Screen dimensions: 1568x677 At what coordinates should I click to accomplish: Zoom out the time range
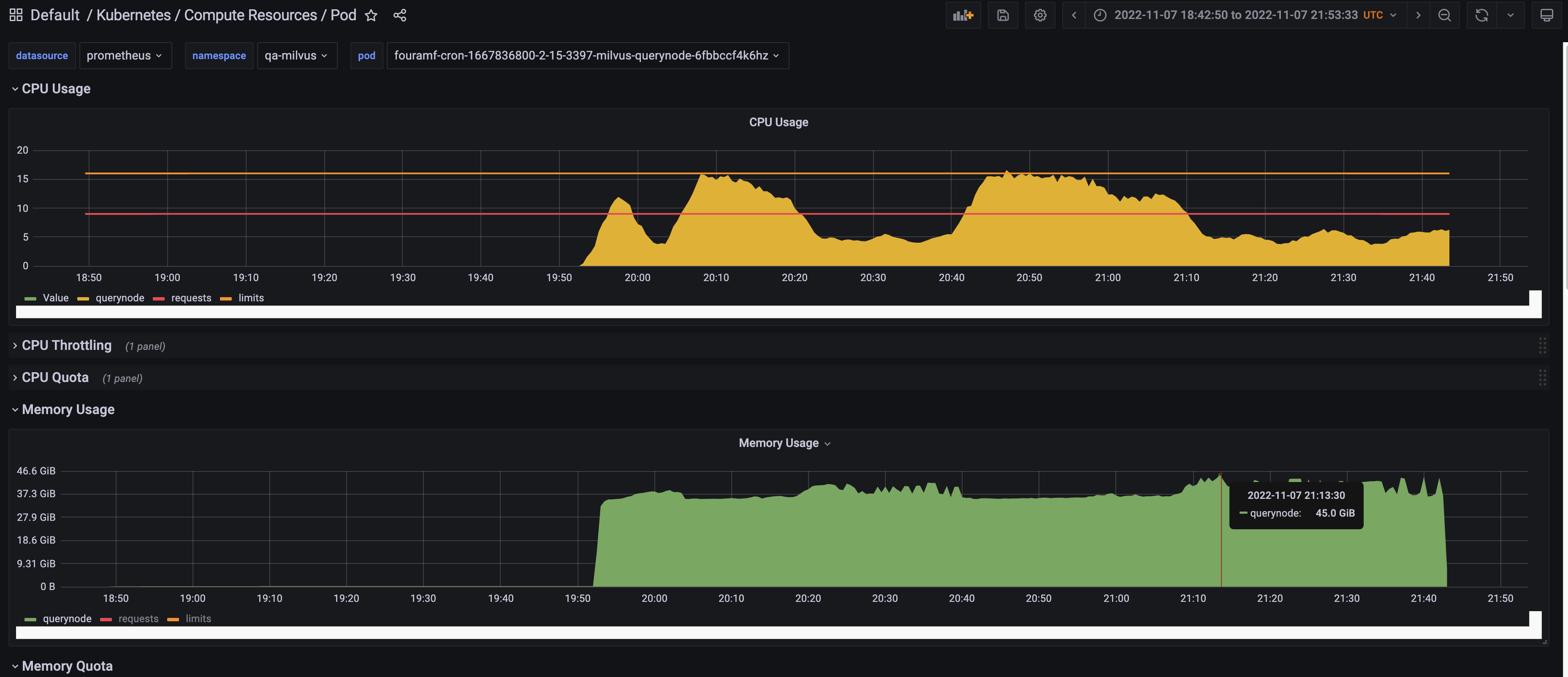1444,15
